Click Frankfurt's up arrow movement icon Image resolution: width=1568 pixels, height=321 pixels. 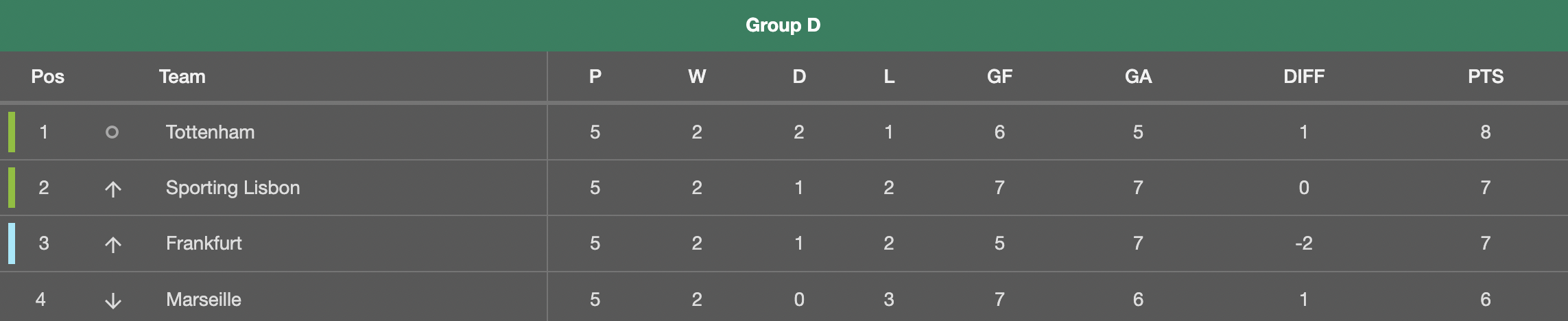pyautogui.click(x=113, y=244)
